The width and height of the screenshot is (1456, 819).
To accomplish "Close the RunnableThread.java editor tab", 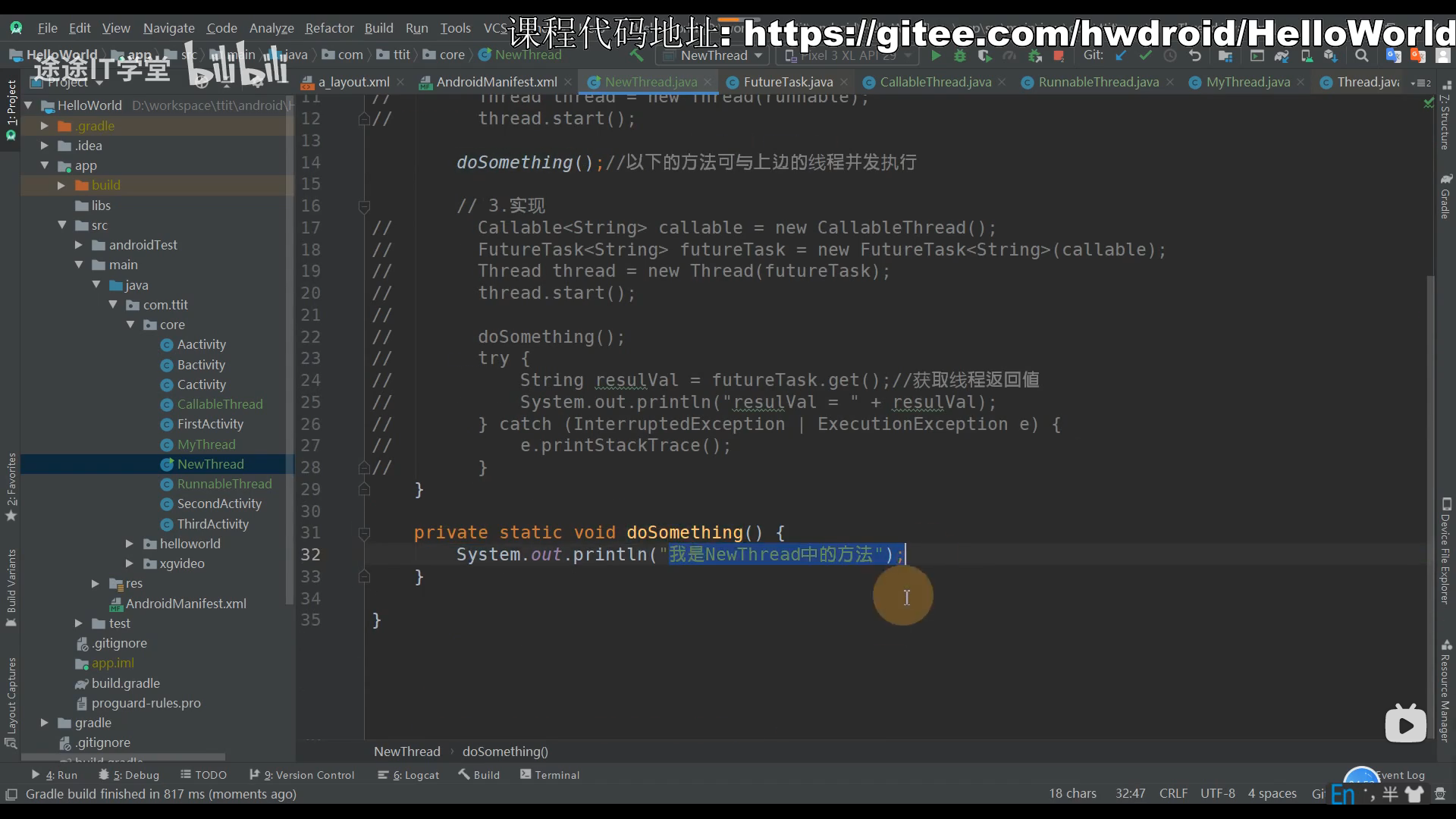I will pyautogui.click(x=1170, y=82).
